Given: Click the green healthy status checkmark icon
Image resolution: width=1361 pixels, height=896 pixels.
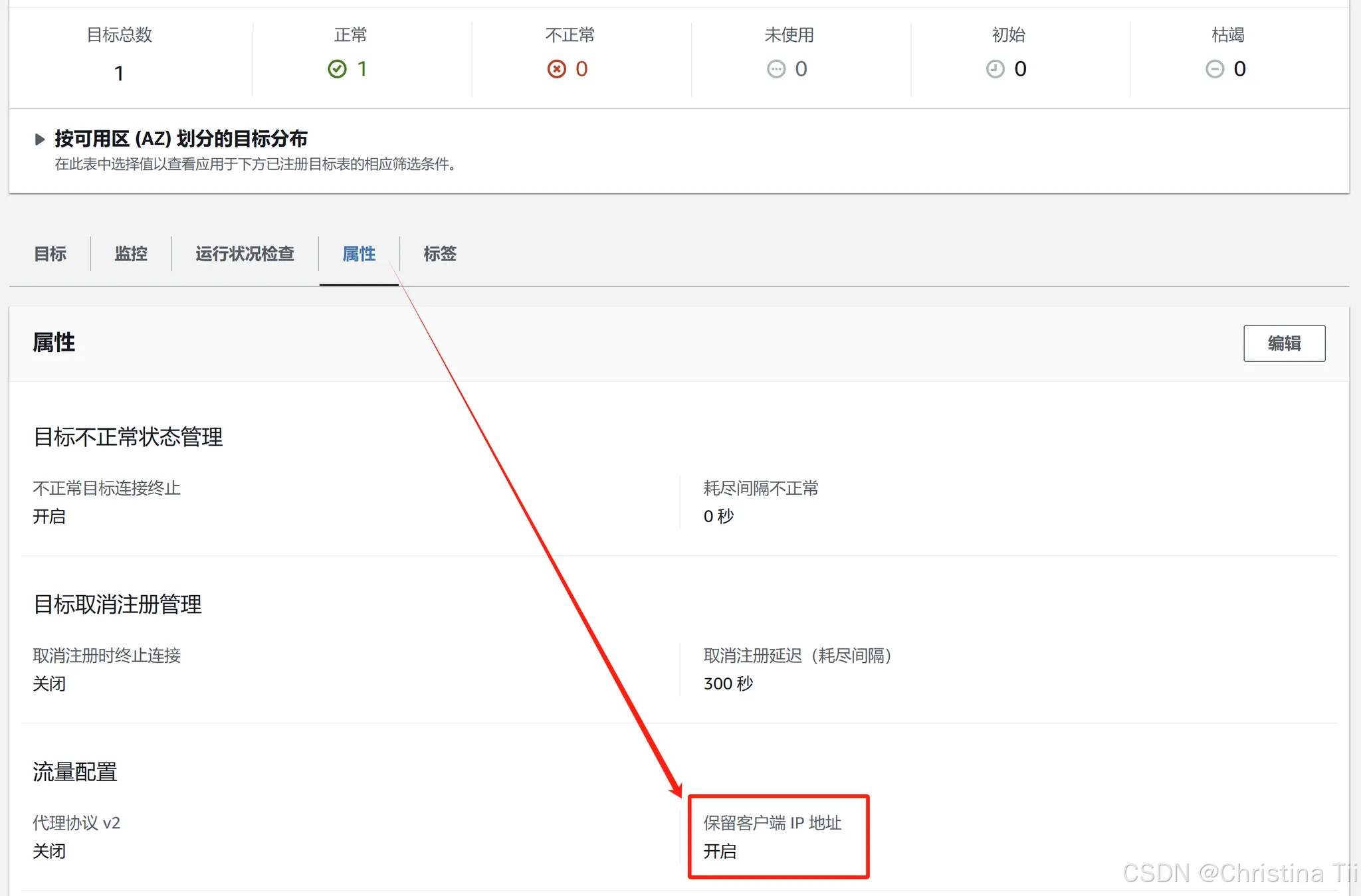Looking at the screenshot, I should tap(337, 69).
